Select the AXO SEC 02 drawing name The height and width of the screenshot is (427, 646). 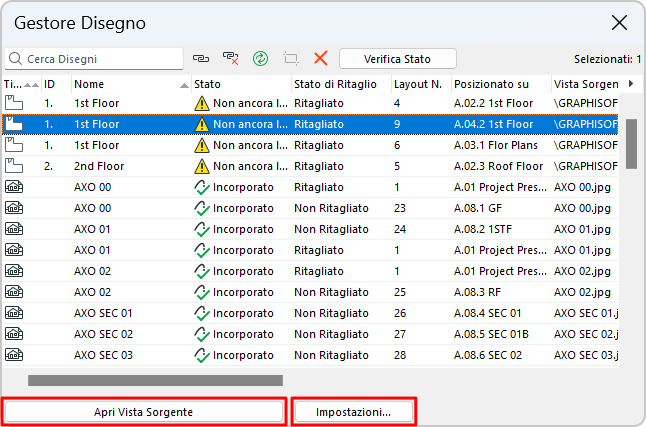pyautogui.click(x=103, y=334)
